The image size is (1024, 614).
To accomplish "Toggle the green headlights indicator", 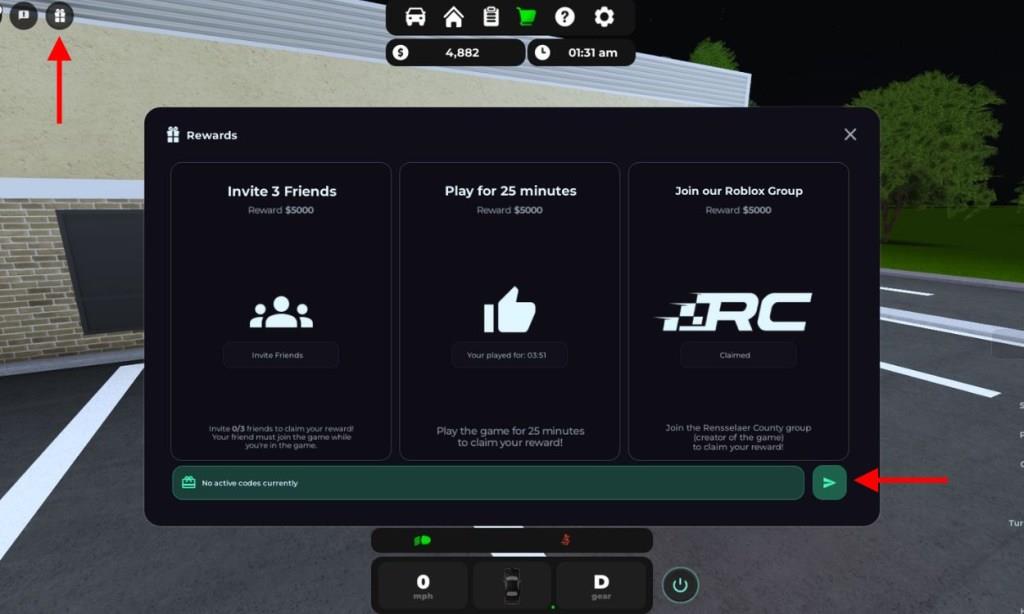I will pyautogui.click(x=422, y=540).
